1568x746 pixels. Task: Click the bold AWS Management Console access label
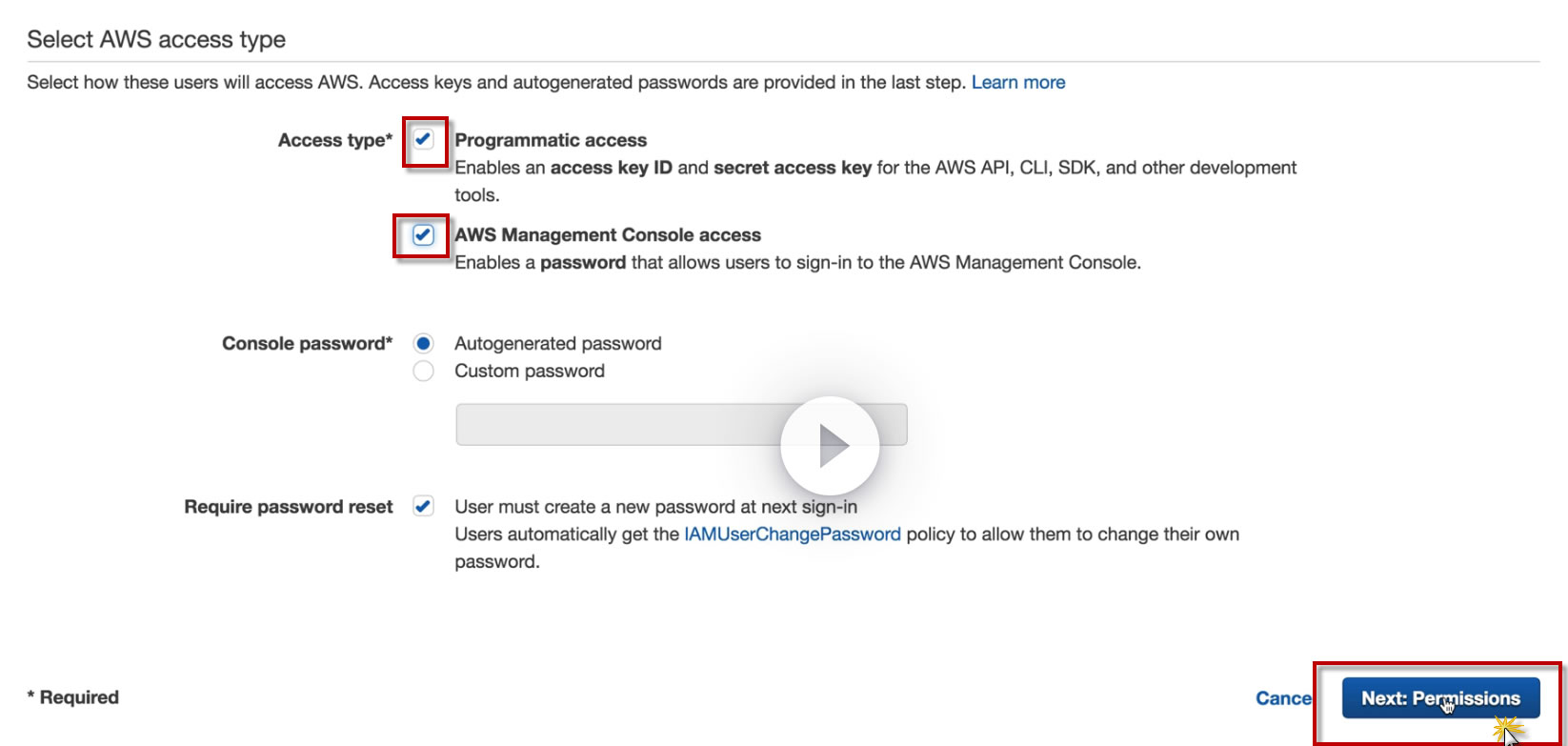click(608, 235)
